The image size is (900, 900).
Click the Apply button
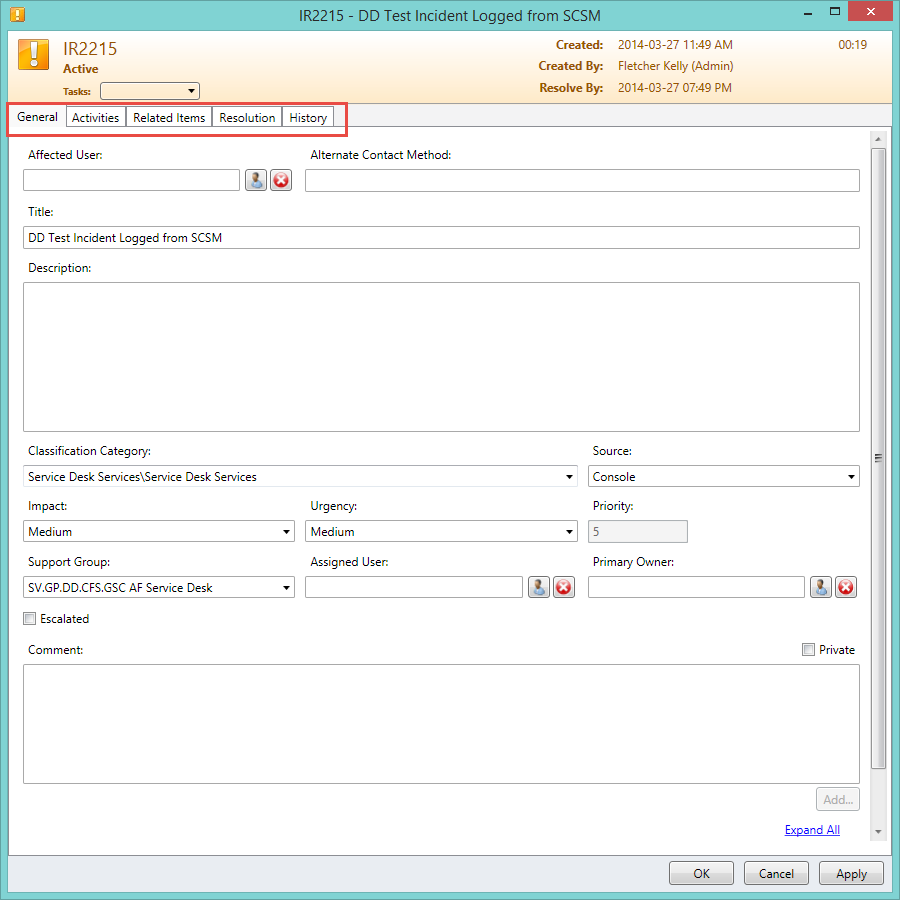(x=851, y=873)
